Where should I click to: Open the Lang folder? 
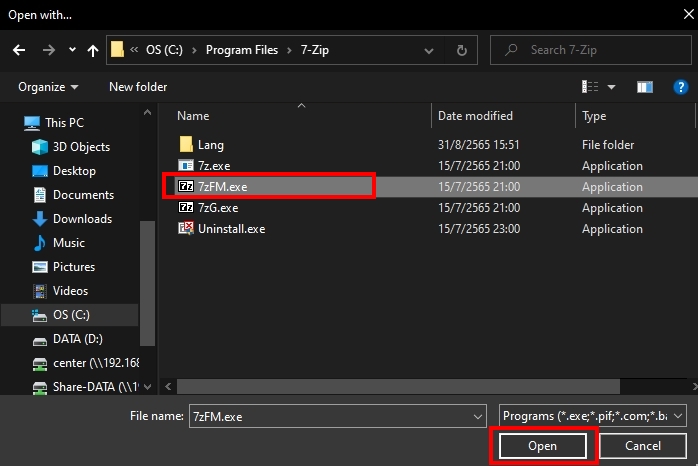point(210,145)
